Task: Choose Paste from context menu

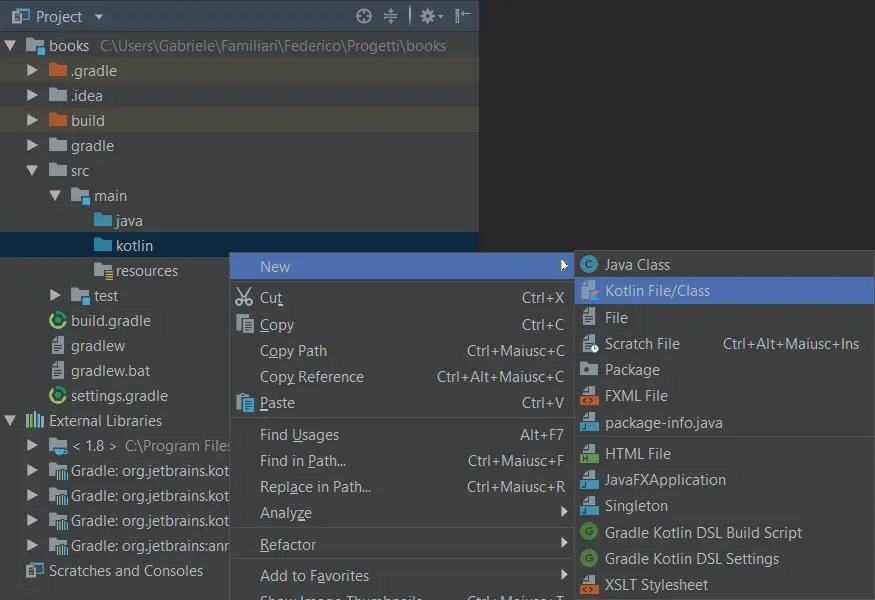Action: tap(401, 402)
